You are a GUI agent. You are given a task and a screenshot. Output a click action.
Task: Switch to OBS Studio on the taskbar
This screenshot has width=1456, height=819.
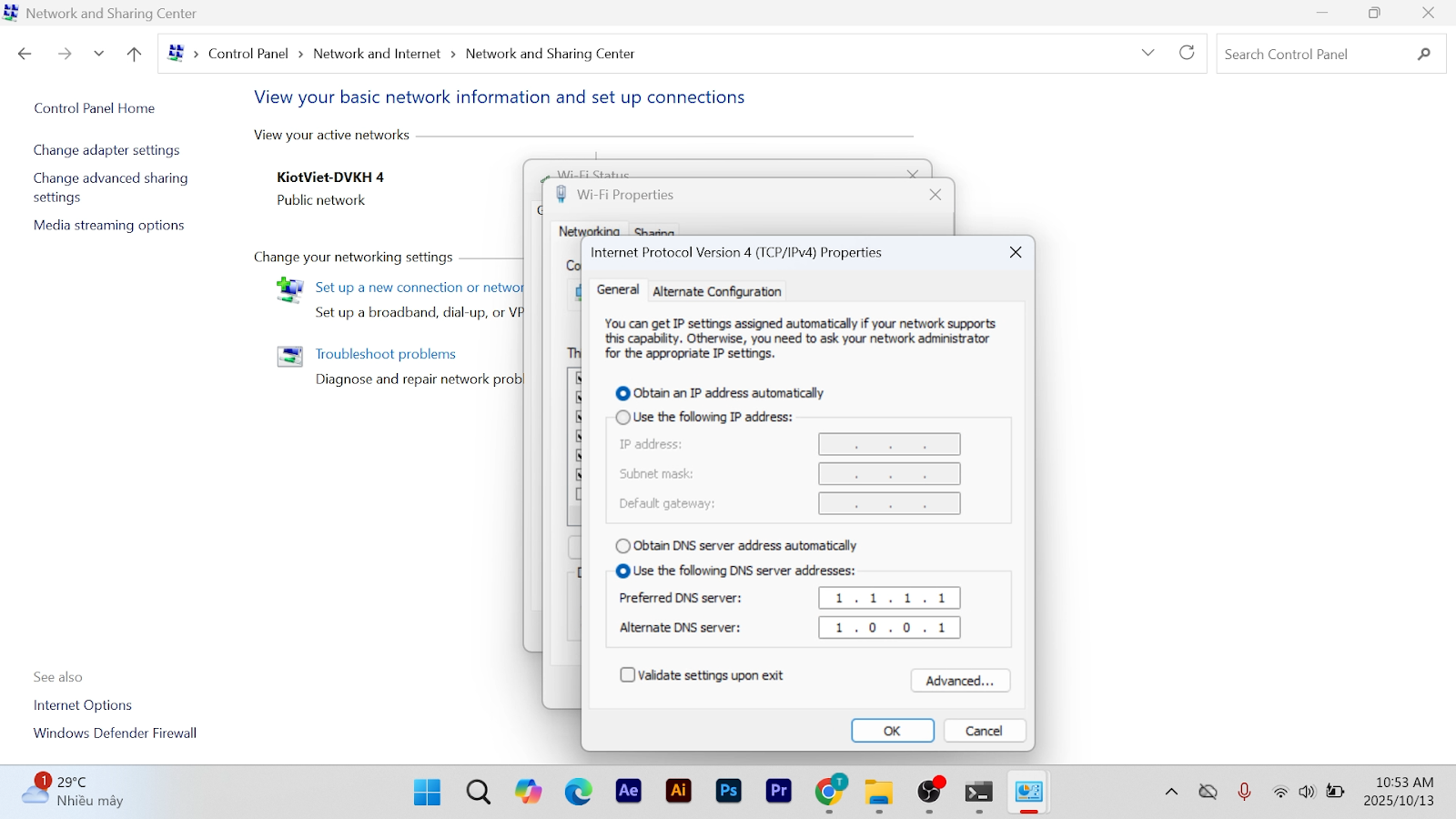[x=929, y=792]
